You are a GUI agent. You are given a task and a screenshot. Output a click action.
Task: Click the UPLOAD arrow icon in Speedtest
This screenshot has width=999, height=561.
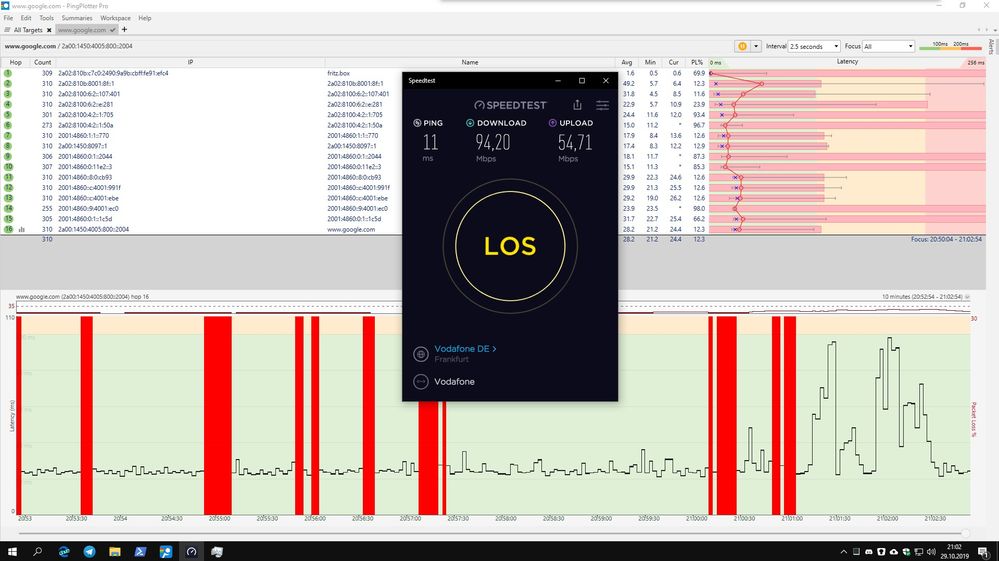click(552, 123)
